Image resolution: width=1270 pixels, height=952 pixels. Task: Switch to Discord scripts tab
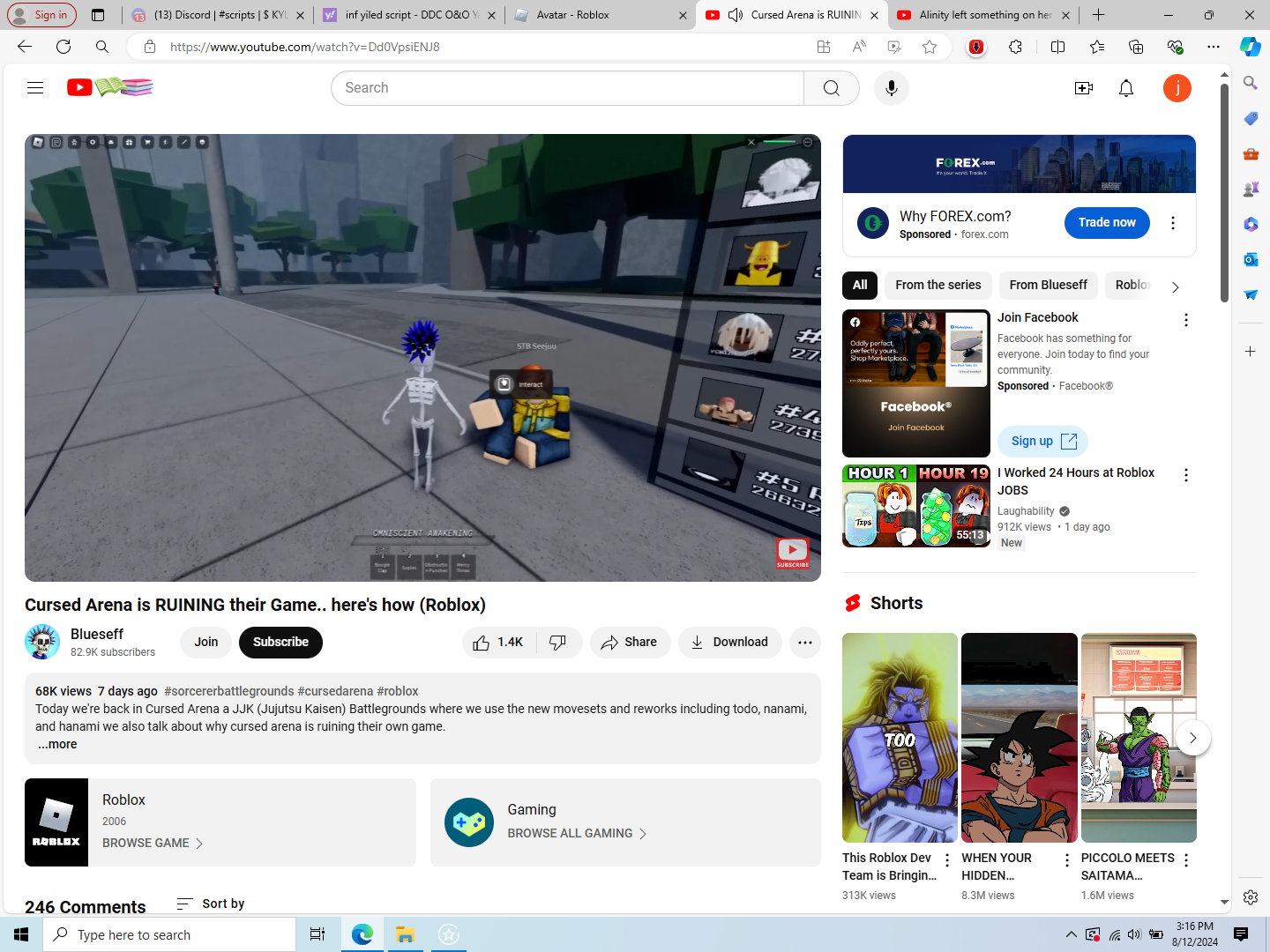(217, 15)
